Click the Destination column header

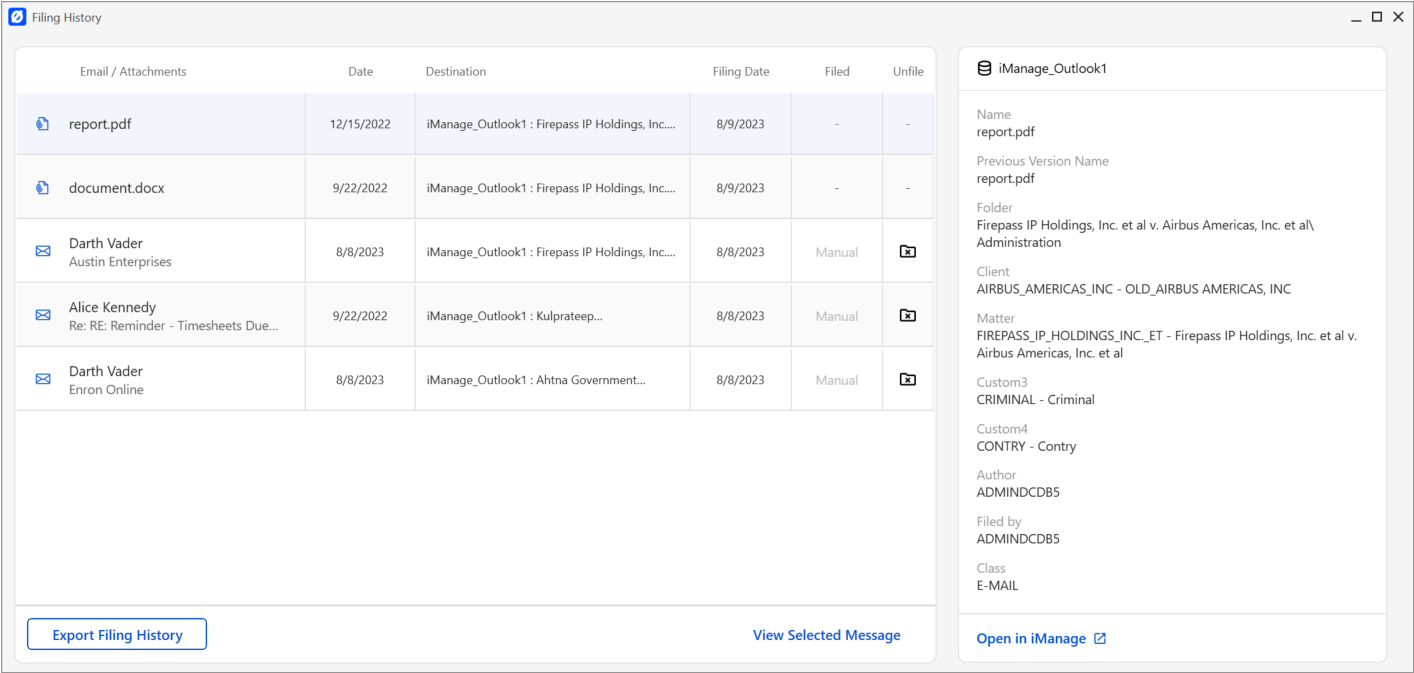pyautogui.click(x=455, y=71)
